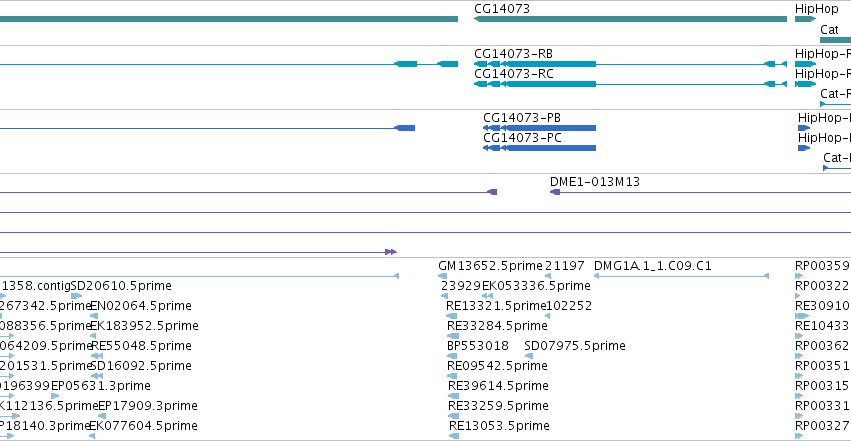851x441 pixels.
Task: Select EST RE09542.5prime
Action: tap(497, 366)
